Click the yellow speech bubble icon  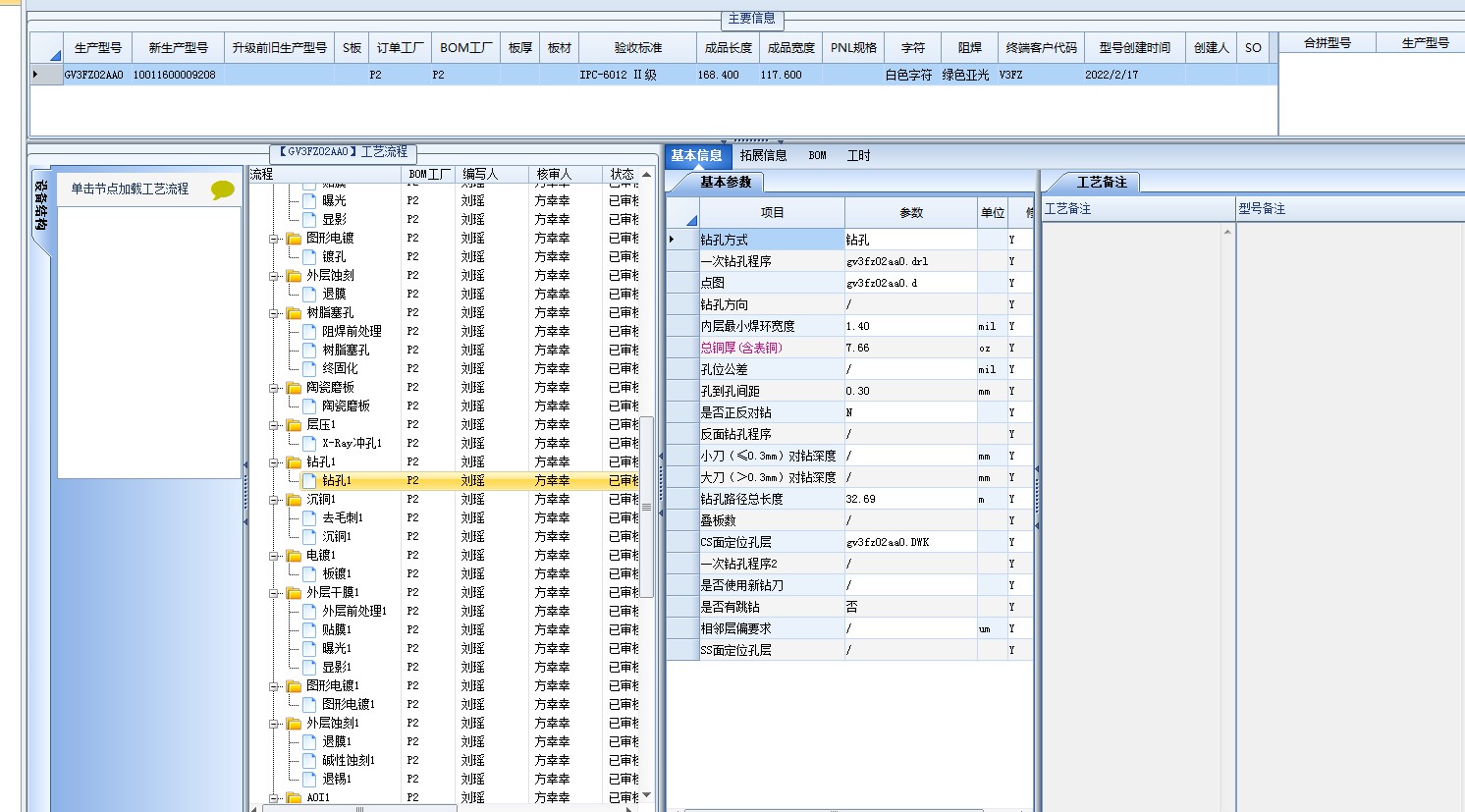coord(223,190)
